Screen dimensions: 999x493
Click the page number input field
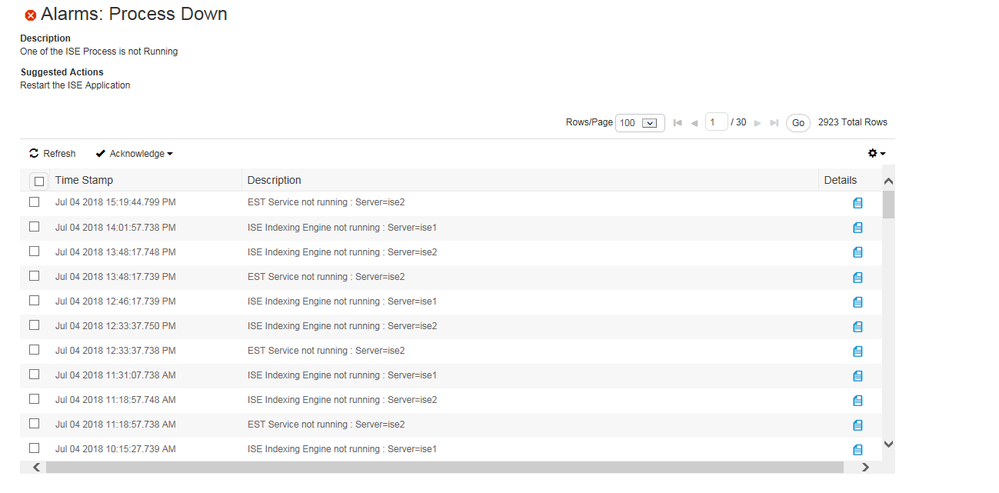pyautogui.click(x=716, y=122)
